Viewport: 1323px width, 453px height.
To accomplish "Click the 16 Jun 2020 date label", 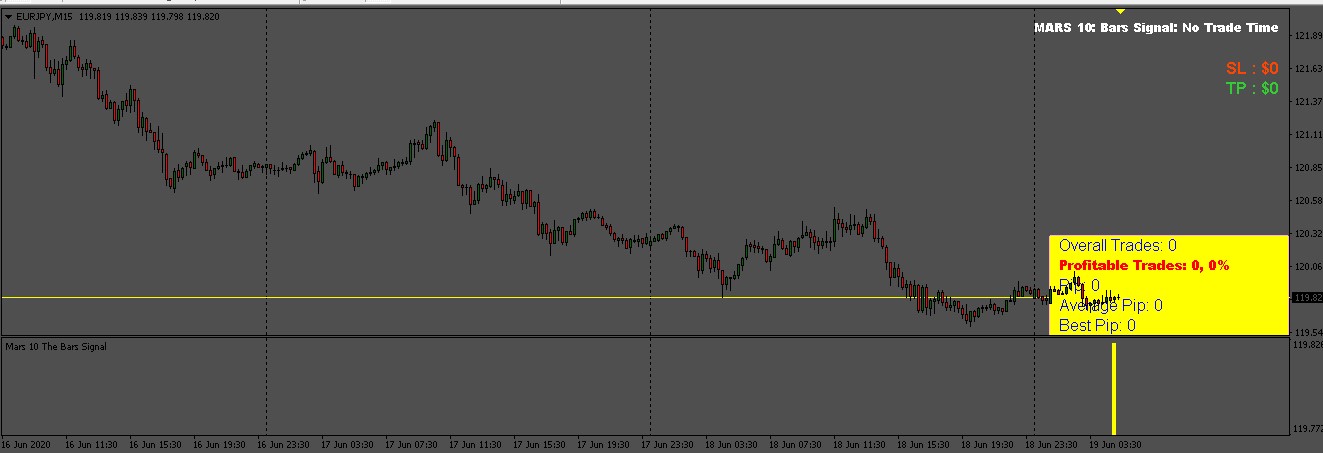I will [25, 444].
